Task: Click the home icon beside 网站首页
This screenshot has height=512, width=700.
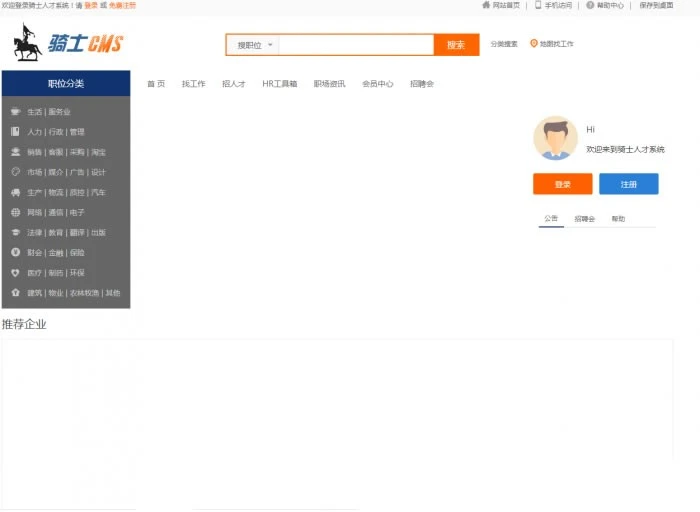Action: pyautogui.click(x=486, y=5)
